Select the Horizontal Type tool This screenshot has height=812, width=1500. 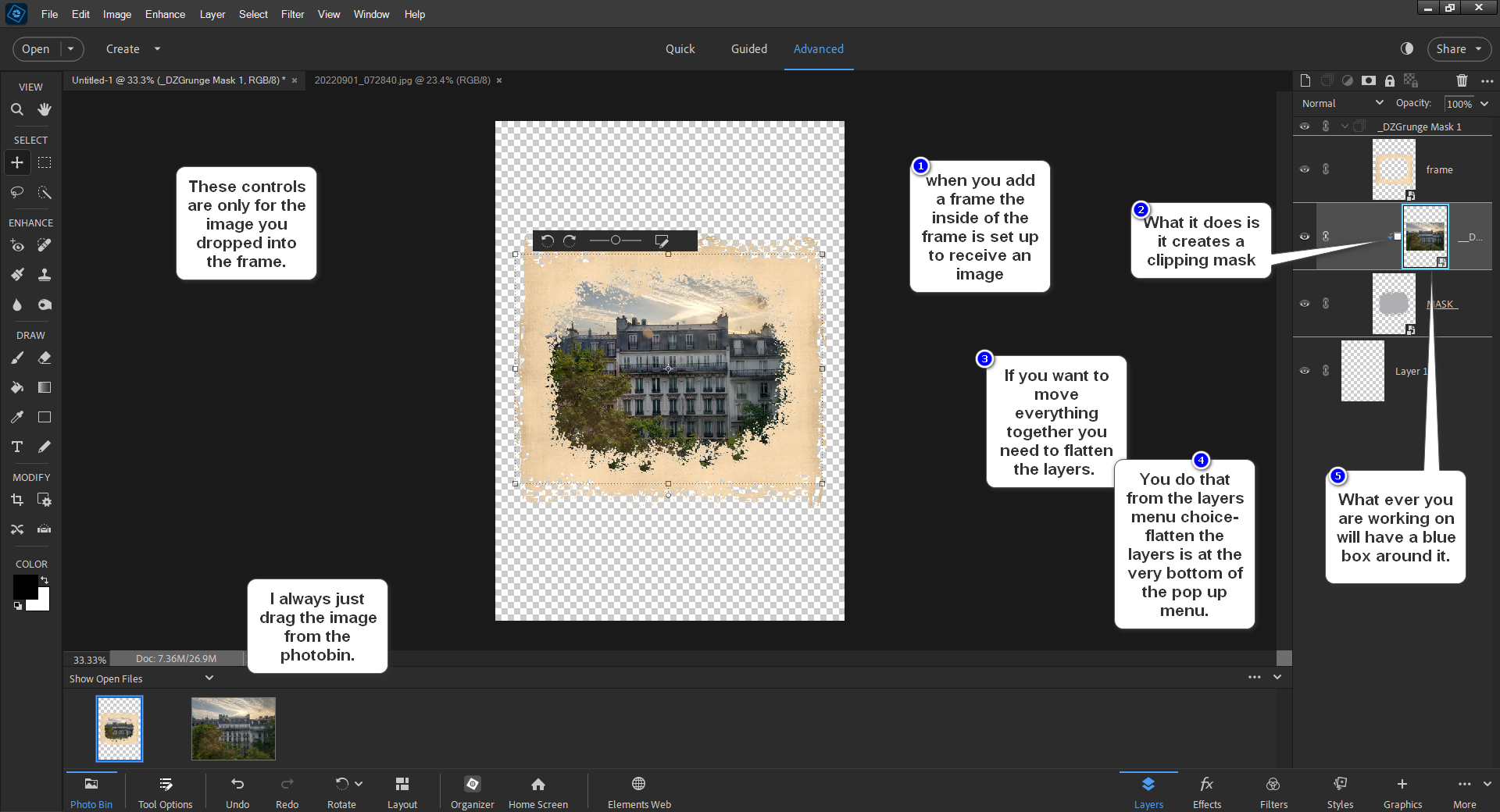click(x=17, y=447)
